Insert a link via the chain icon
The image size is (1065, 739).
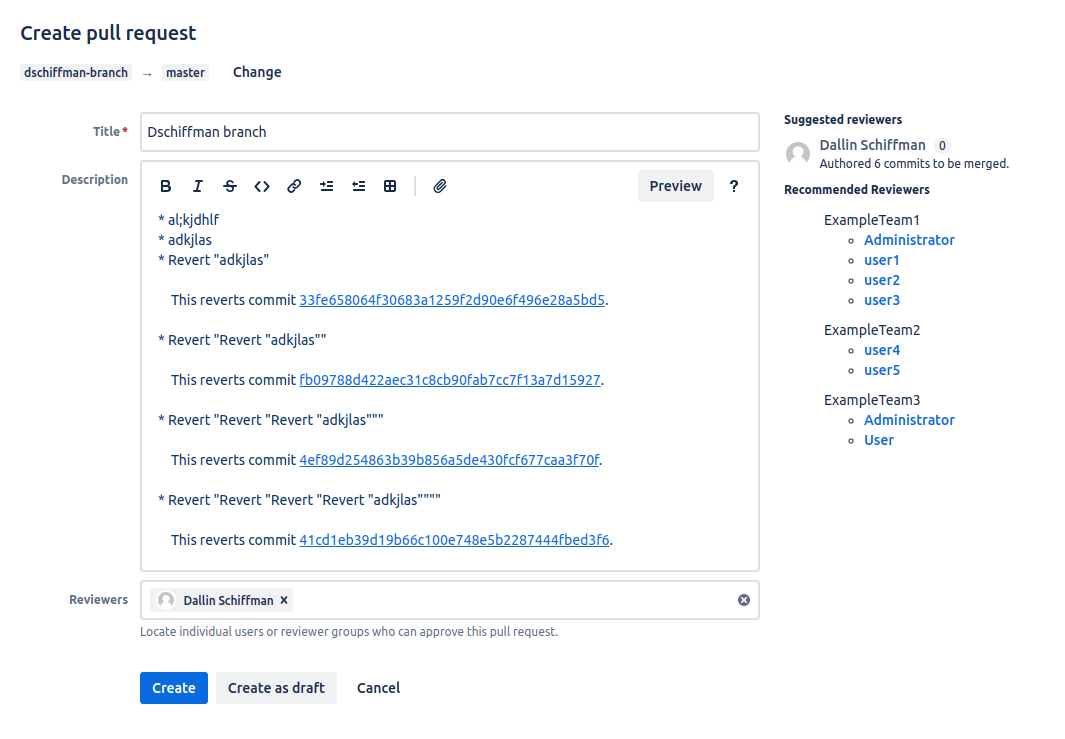294,186
